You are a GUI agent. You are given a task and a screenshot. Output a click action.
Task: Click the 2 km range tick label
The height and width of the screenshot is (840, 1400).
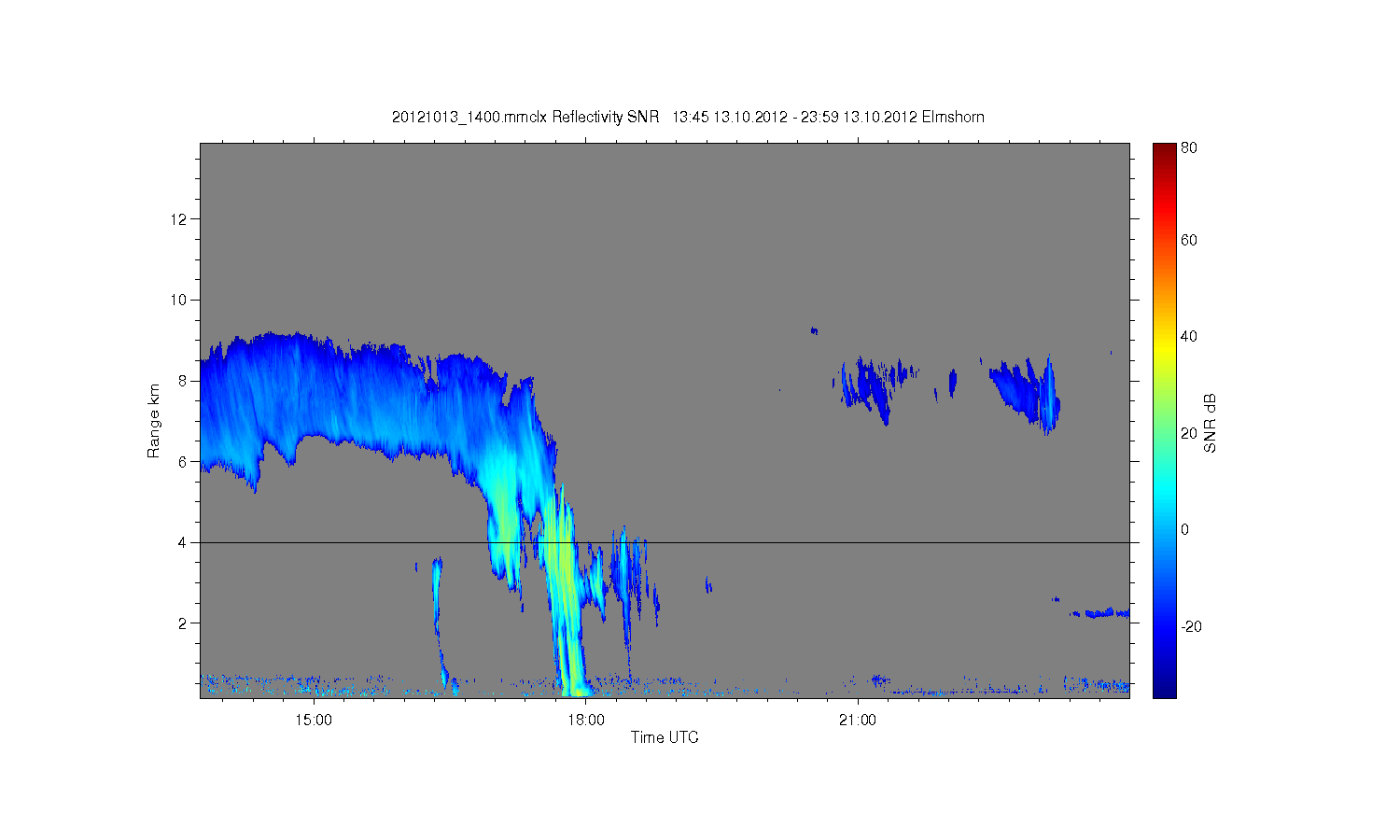(x=183, y=623)
